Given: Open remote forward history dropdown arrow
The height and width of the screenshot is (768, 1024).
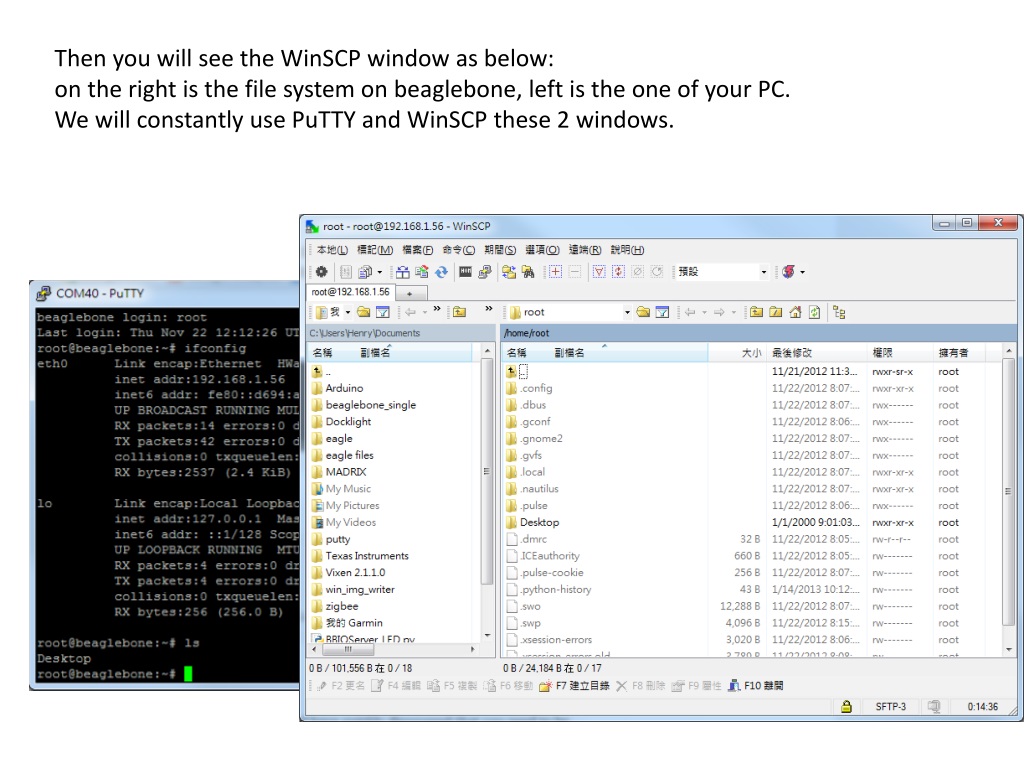Looking at the screenshot, I should [733, 312].
